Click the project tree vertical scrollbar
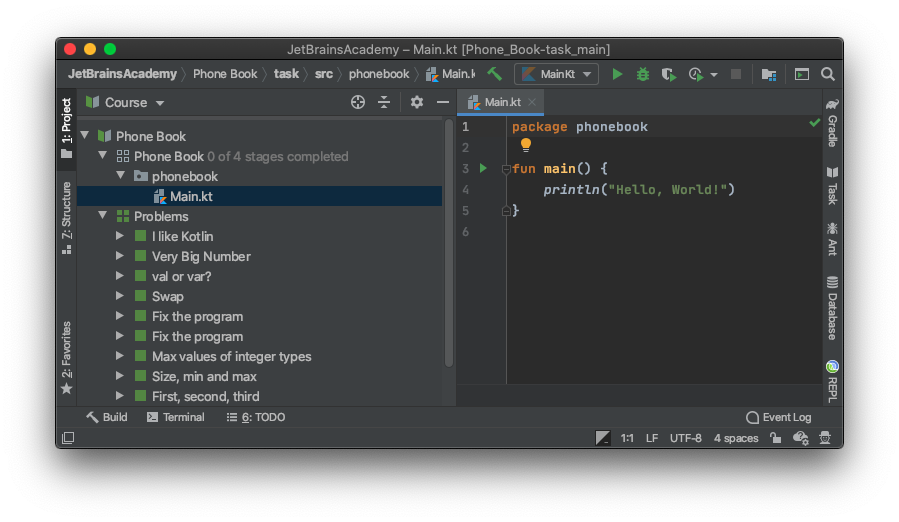 click(x=449, y=243)
